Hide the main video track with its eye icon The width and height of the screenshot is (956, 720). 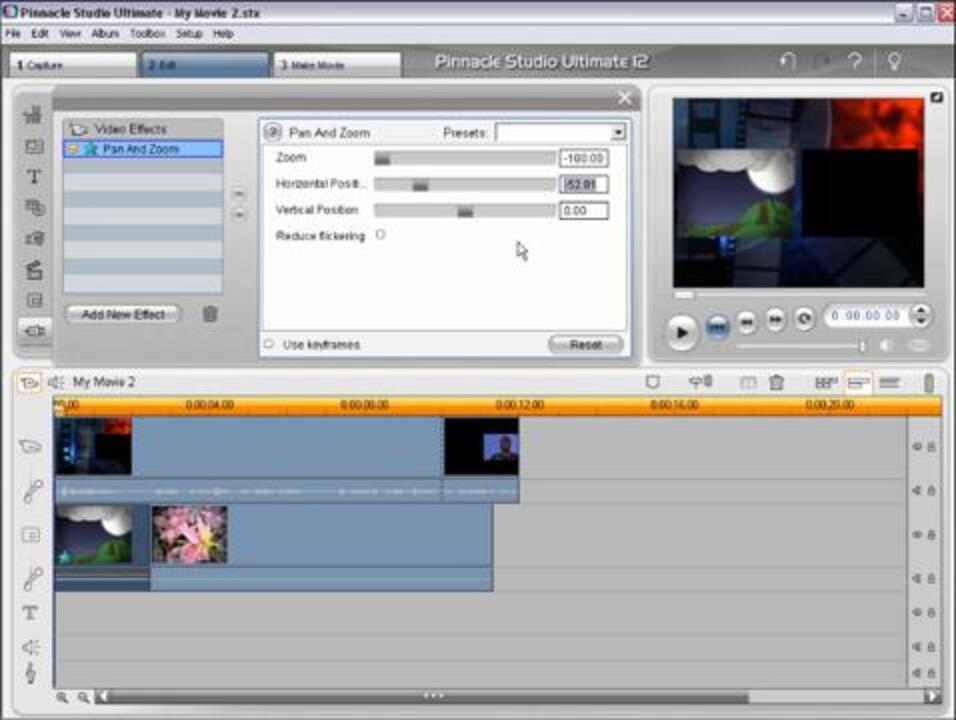tap(916, 447)
